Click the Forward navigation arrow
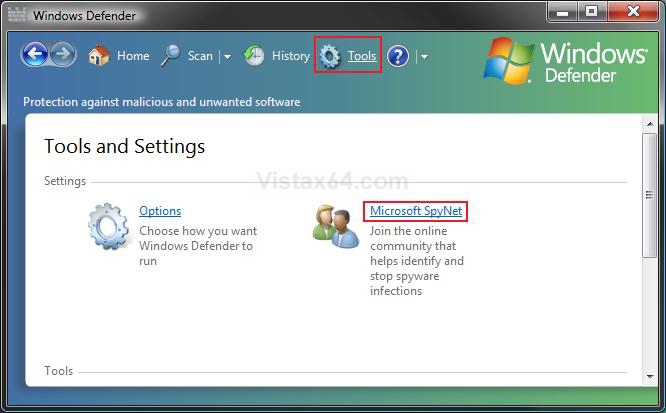666x413 pixels. [63, 54]
